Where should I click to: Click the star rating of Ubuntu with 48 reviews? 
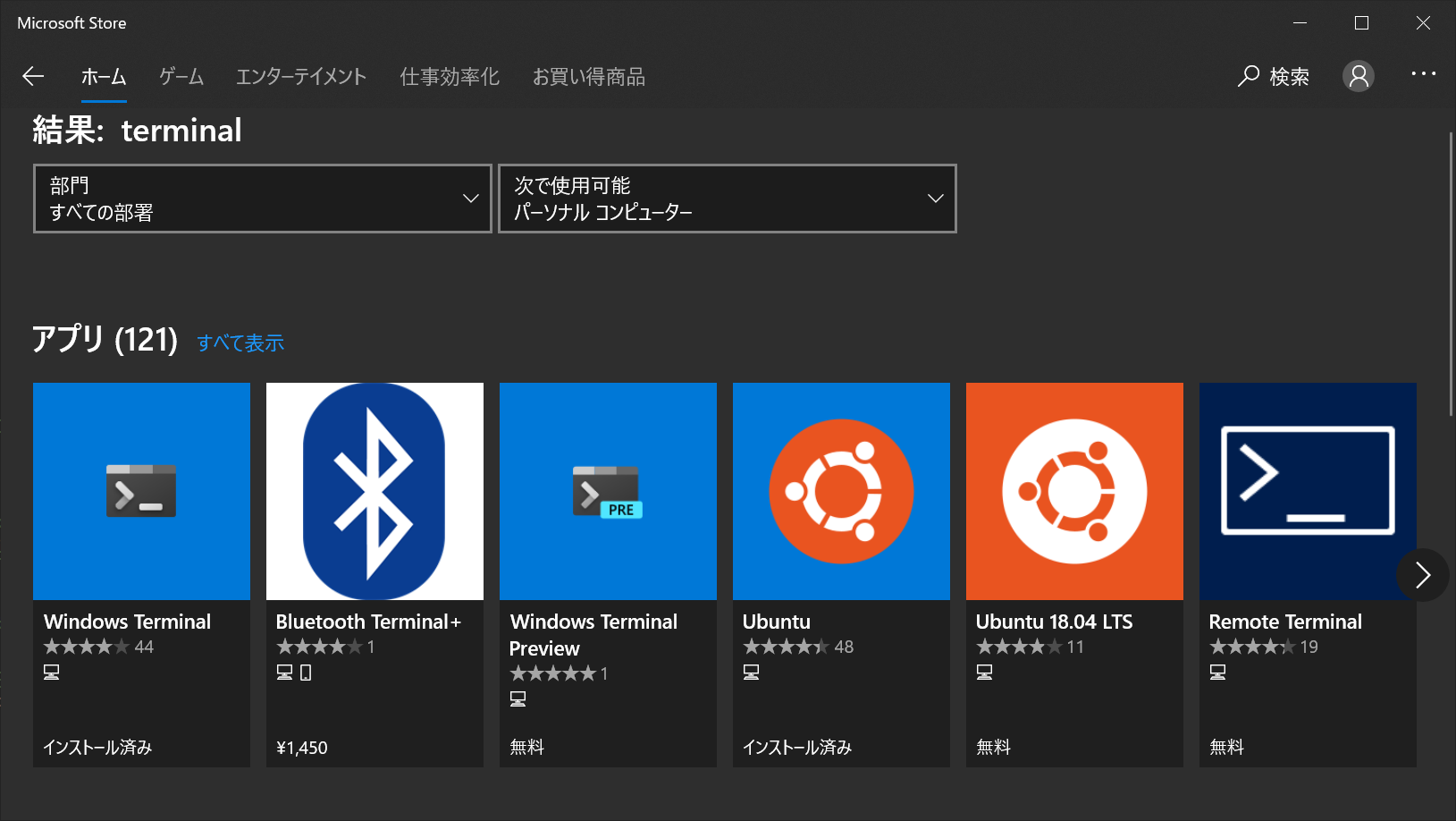pyautogui.click(x=787, y=647)
